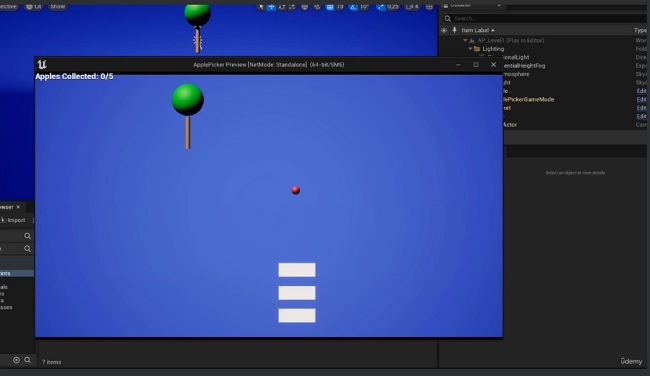The height and width of the screenshot is (376, 650).
Task: Click the brown tree trunk in game preview
Action: [188, 133]
